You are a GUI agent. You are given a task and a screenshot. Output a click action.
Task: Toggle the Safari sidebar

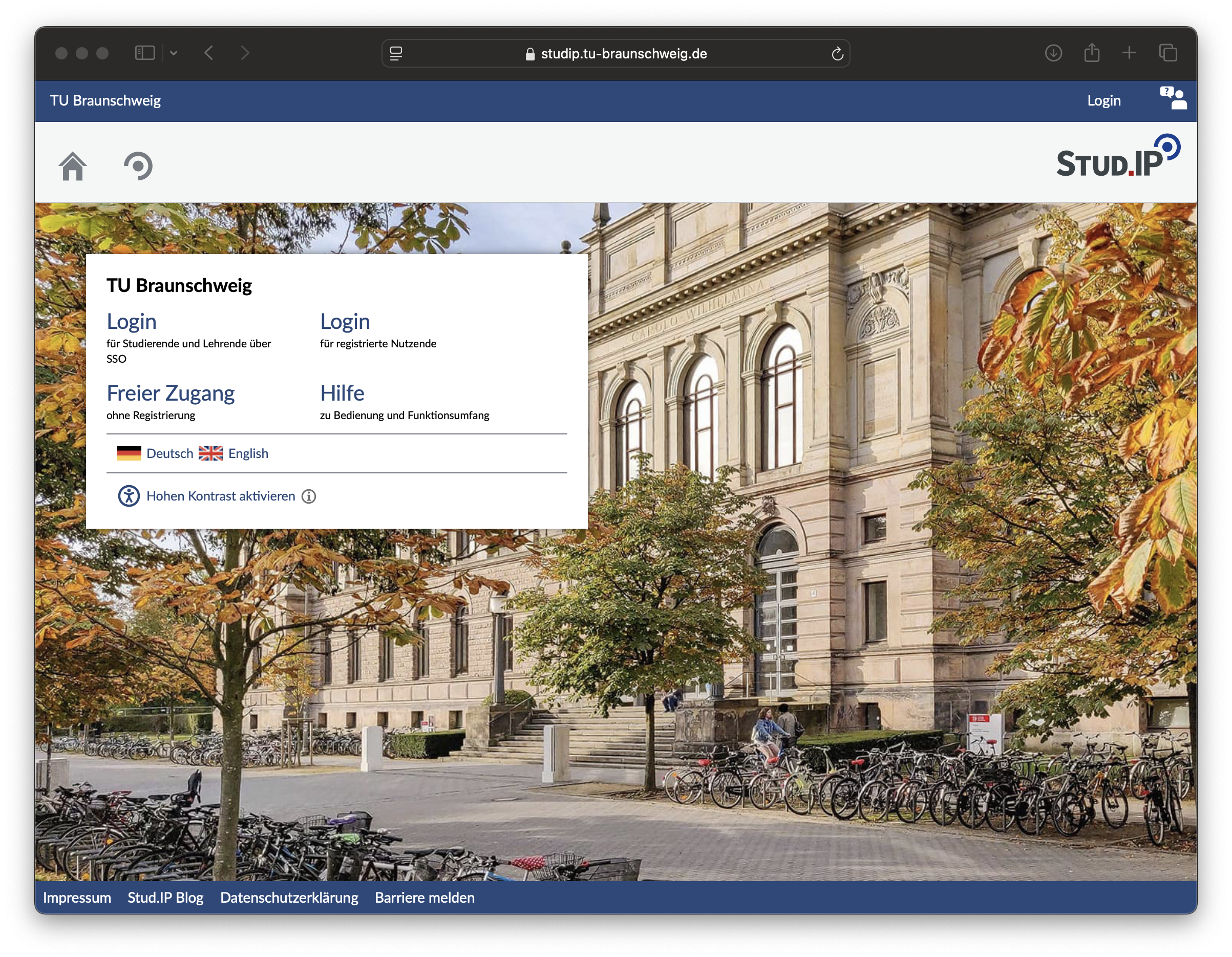tap(145, 53)
